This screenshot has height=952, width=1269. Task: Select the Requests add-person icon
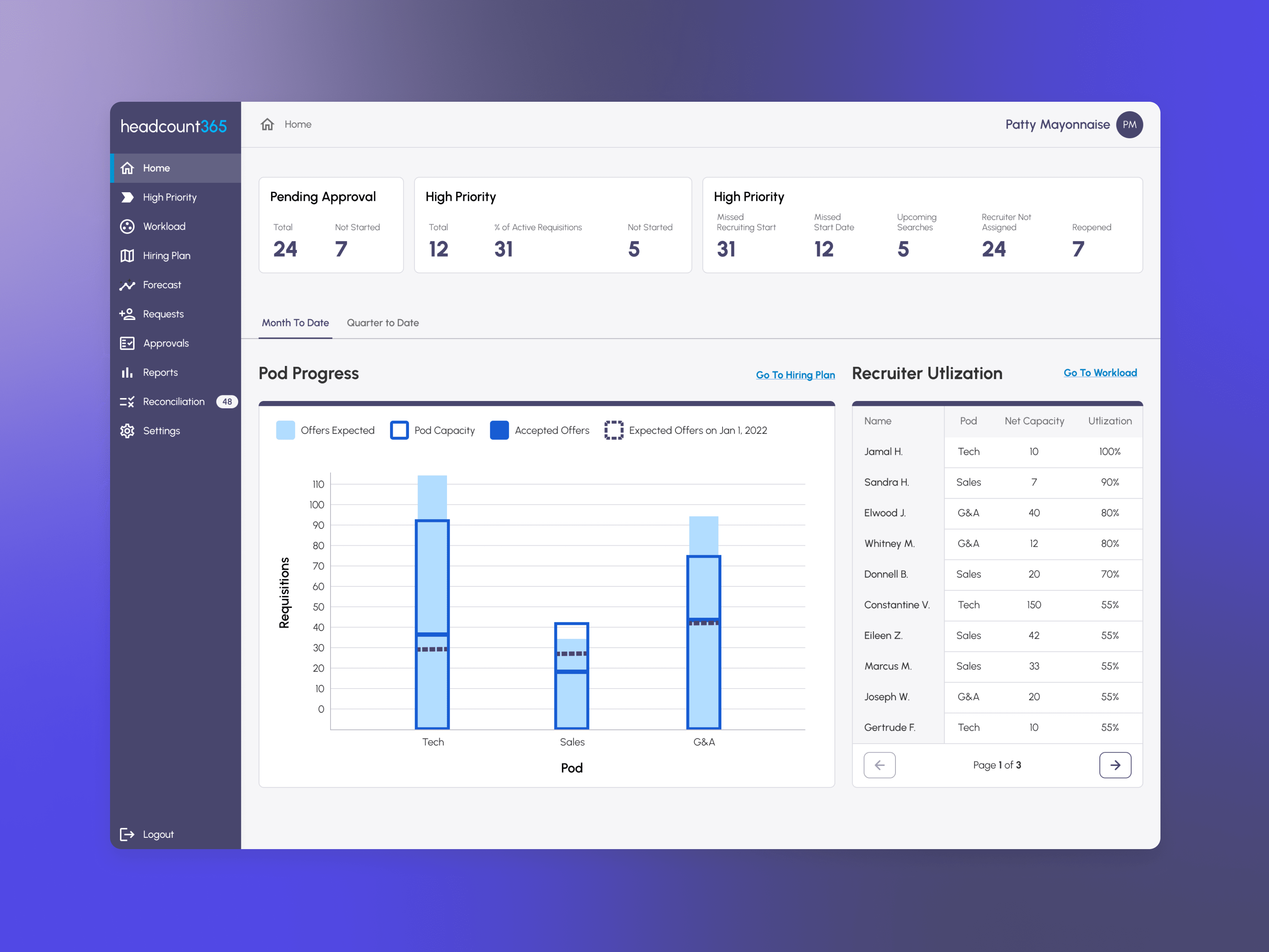[x=127, y=314]
